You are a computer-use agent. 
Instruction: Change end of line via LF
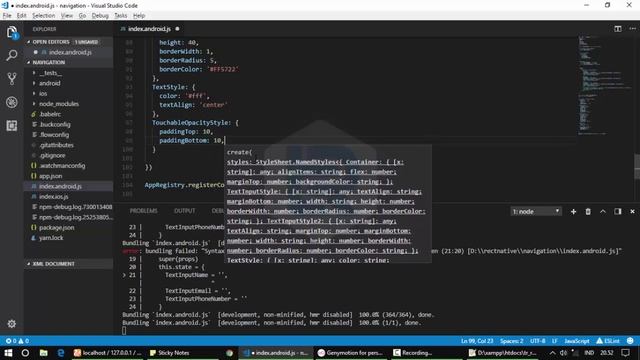(x=555, y=341)
